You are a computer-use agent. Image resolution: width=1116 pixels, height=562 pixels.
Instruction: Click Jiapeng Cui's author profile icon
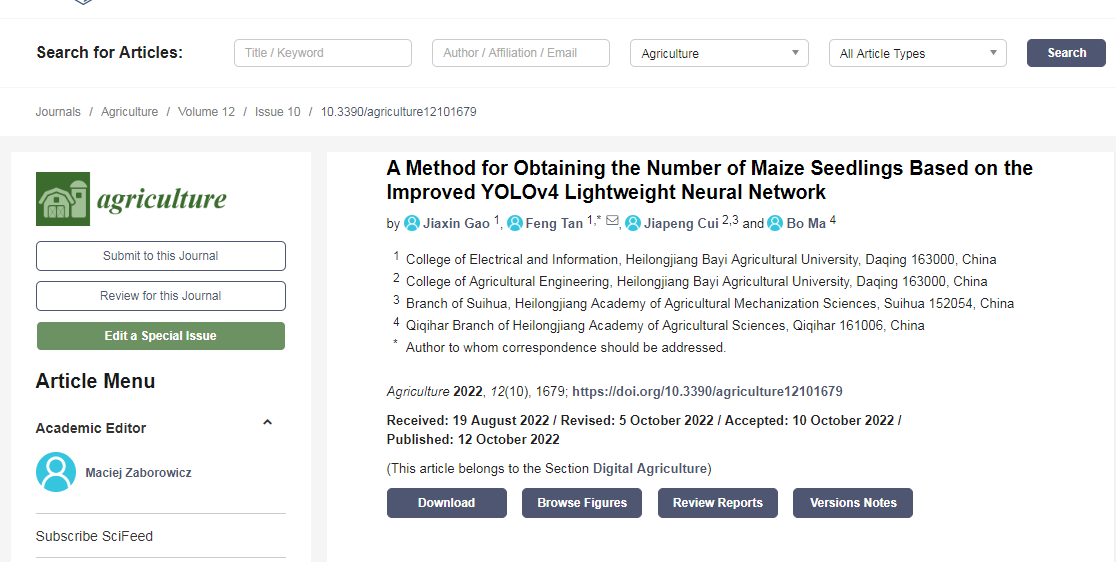[633, 223]
